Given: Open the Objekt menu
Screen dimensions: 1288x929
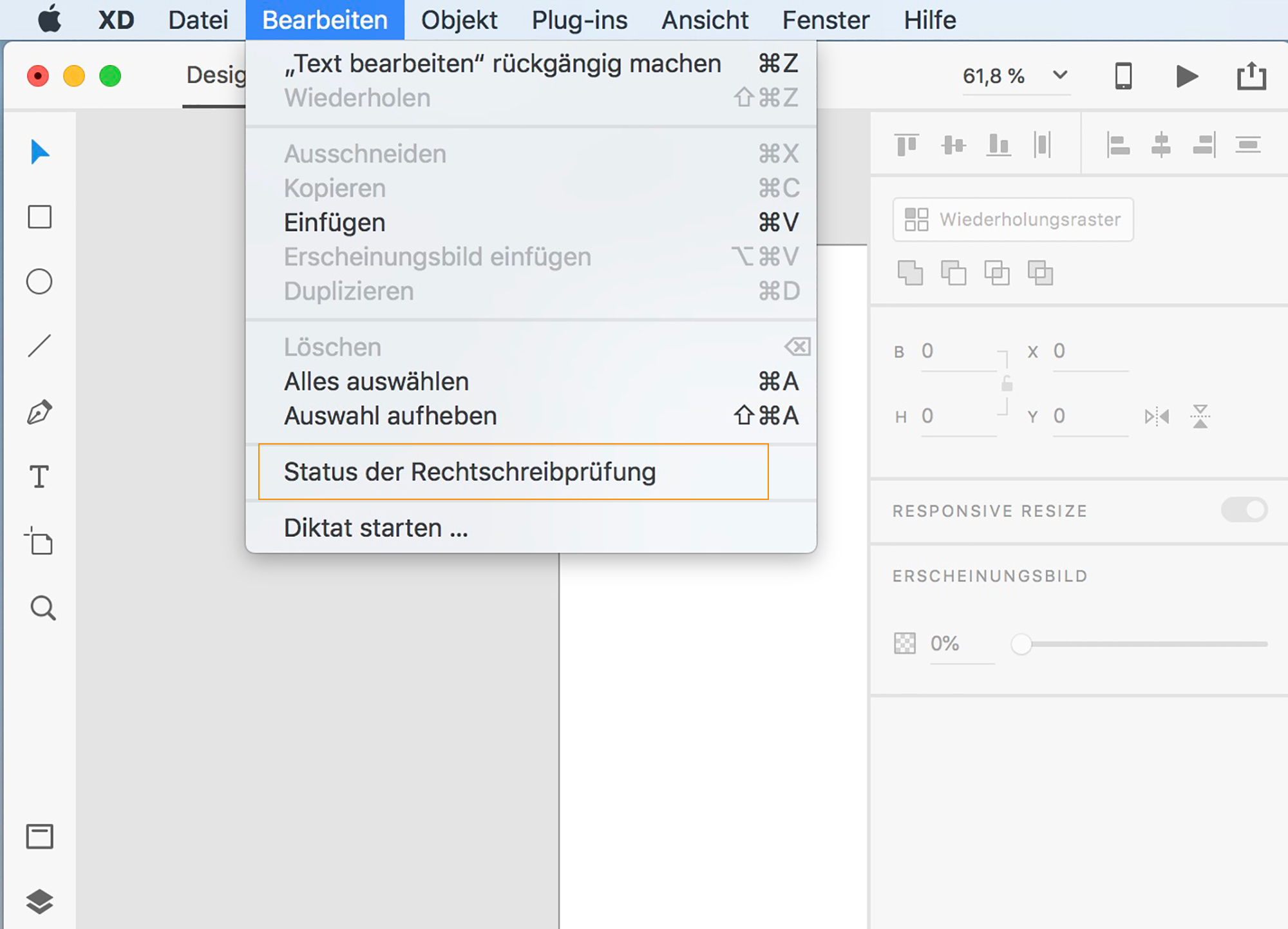Looking at the screenshot, I should [x=459, y=20].
